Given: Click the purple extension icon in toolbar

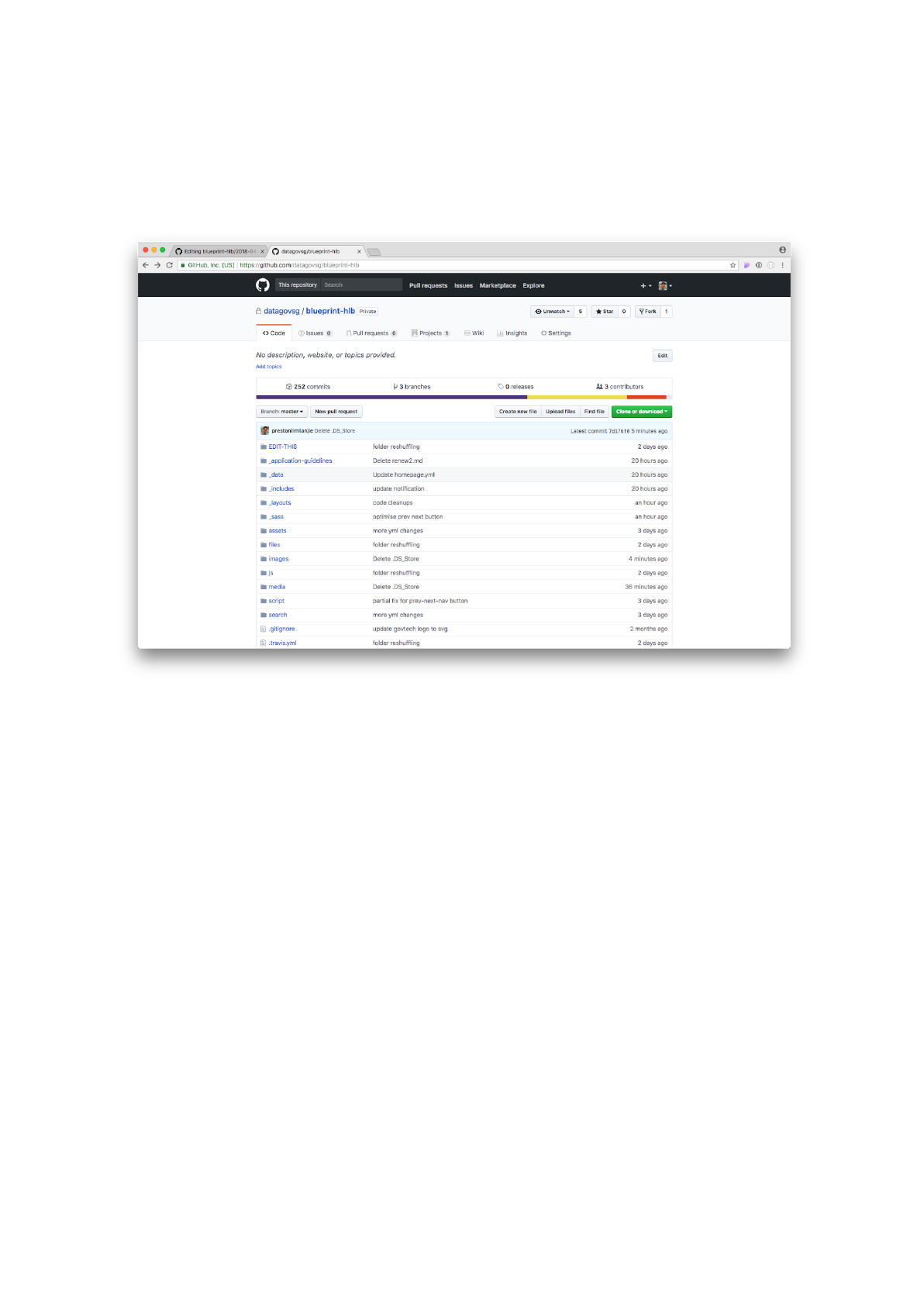Looking at the screenshot, I should click(x=747, y=265).
